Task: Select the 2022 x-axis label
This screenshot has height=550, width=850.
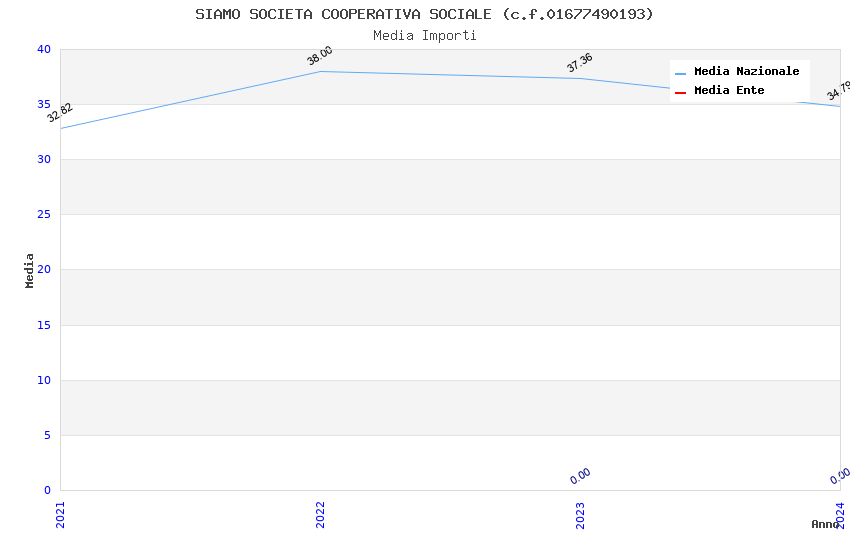Action: click(320, 514)
